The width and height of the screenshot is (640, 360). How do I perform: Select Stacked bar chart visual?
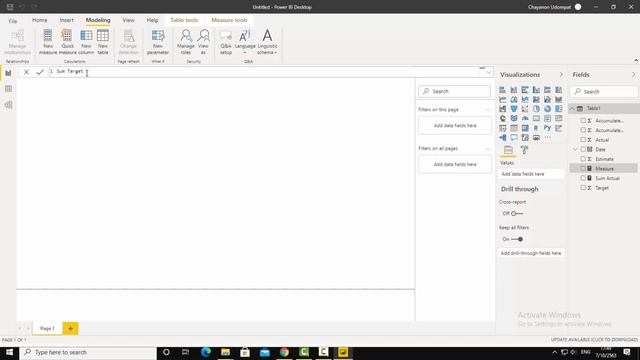tap(502, 90)
